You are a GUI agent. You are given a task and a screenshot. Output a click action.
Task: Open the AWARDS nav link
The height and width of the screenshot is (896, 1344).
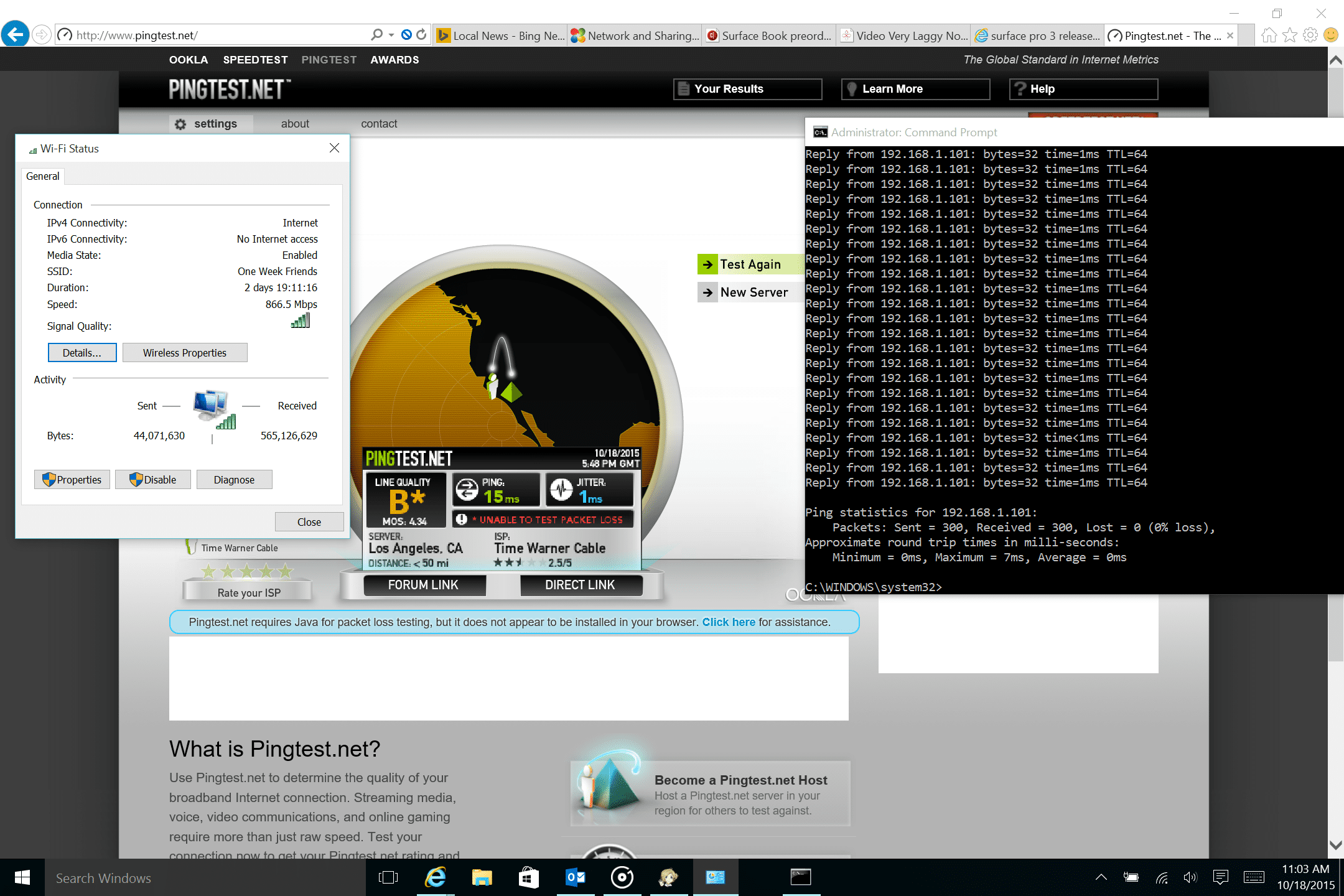pyautogui.click(x=394, y=60)
